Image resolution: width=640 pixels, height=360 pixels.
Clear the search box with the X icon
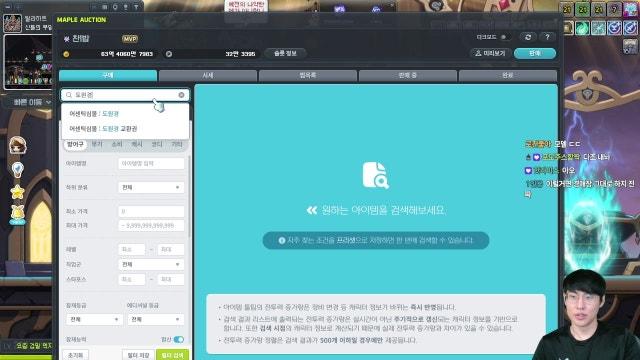click(x=181, y=95)
